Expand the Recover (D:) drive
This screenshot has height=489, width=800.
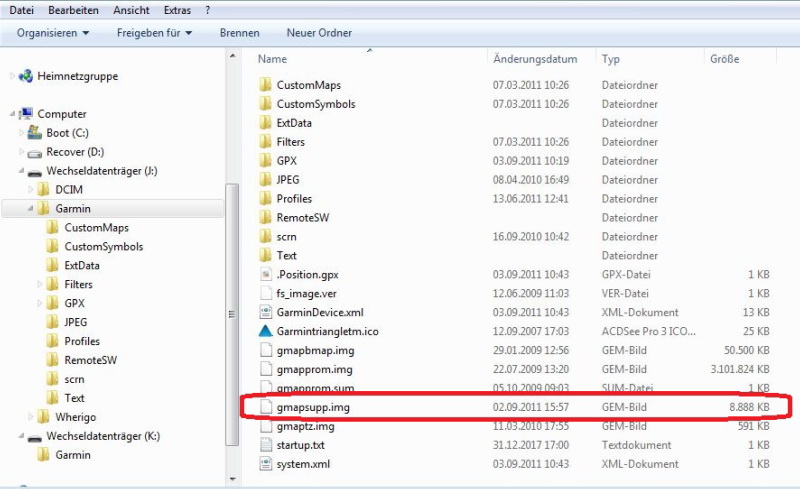coord(21,152)
